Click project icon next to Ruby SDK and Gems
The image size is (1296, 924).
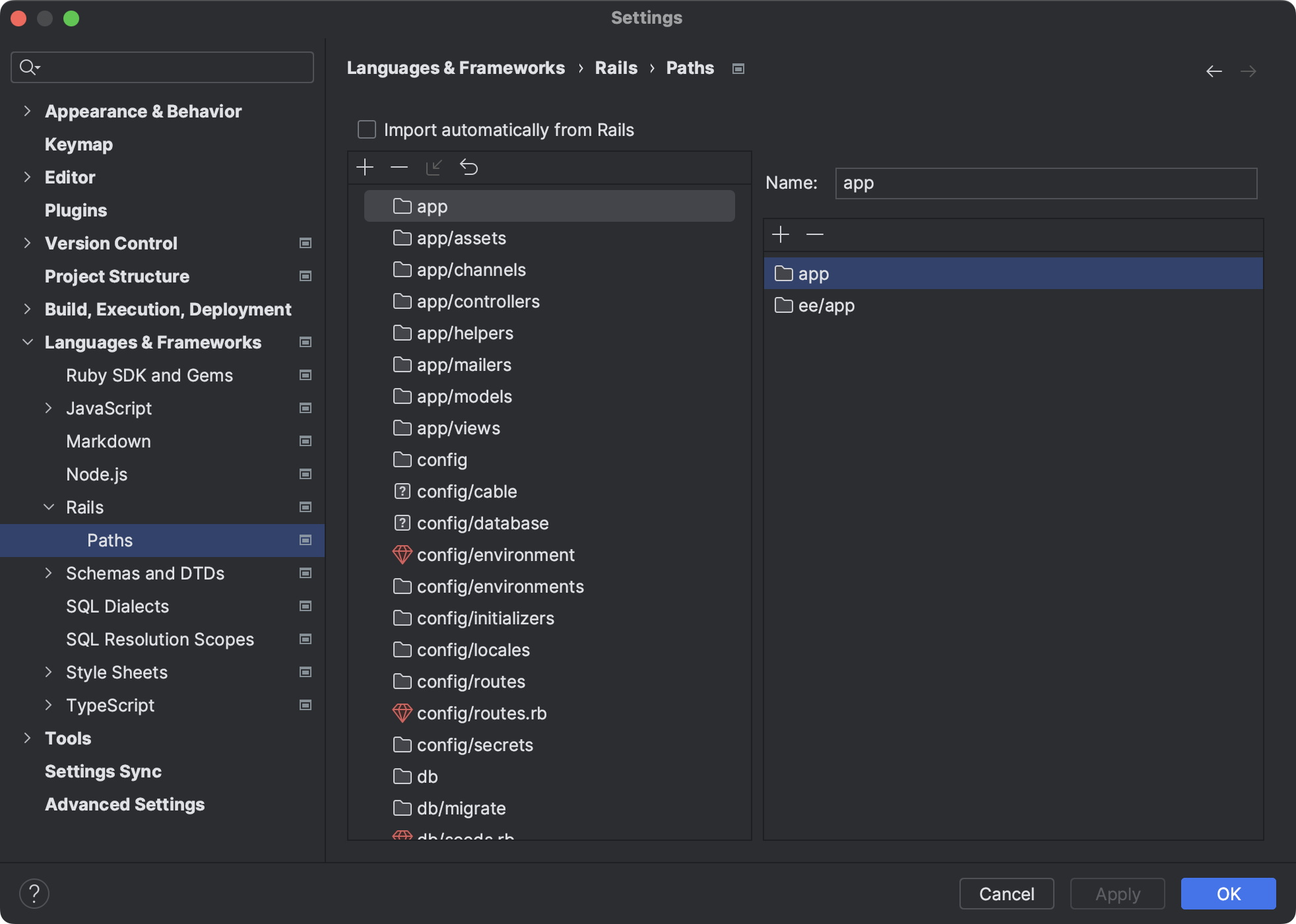(306, 375)
